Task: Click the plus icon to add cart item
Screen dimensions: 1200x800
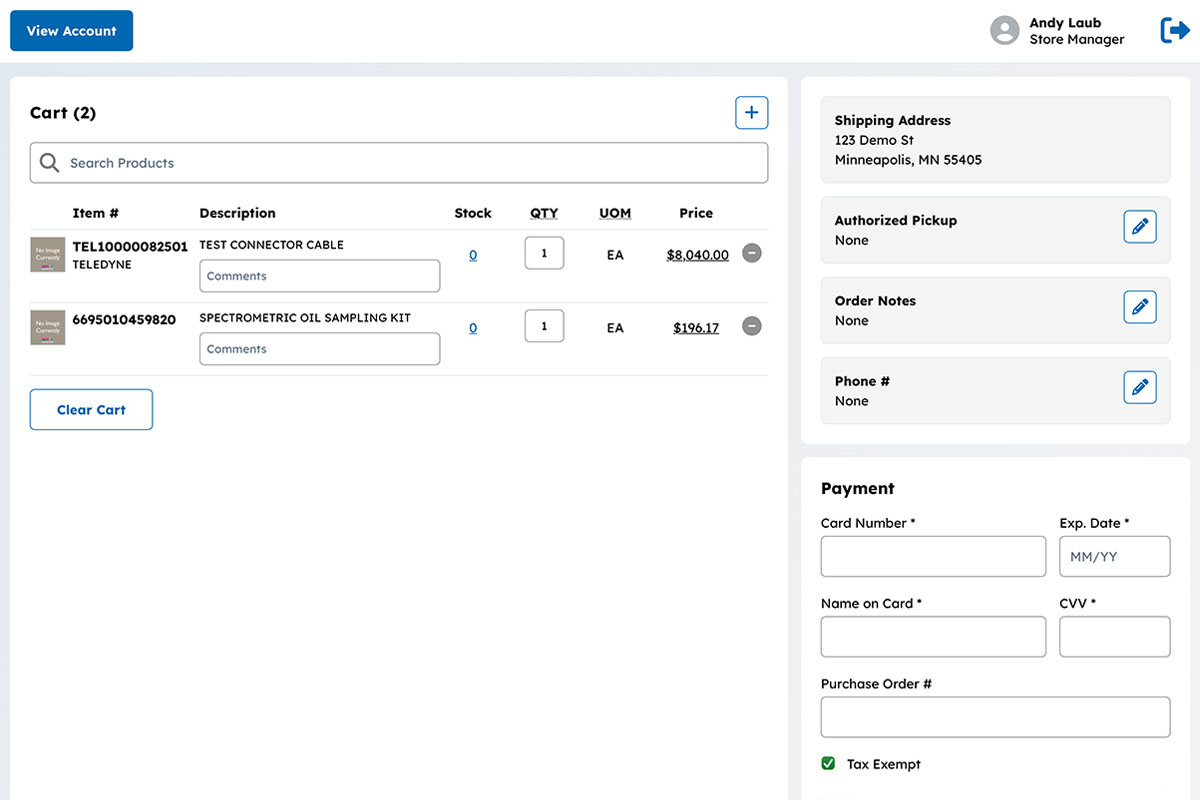Action: pyautogui.click(x=752, y=113)
